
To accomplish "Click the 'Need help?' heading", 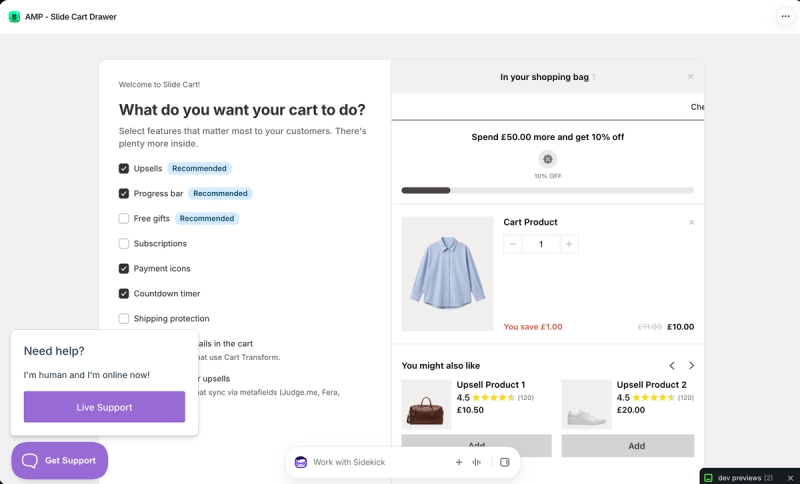I will (x=54, y=351).
